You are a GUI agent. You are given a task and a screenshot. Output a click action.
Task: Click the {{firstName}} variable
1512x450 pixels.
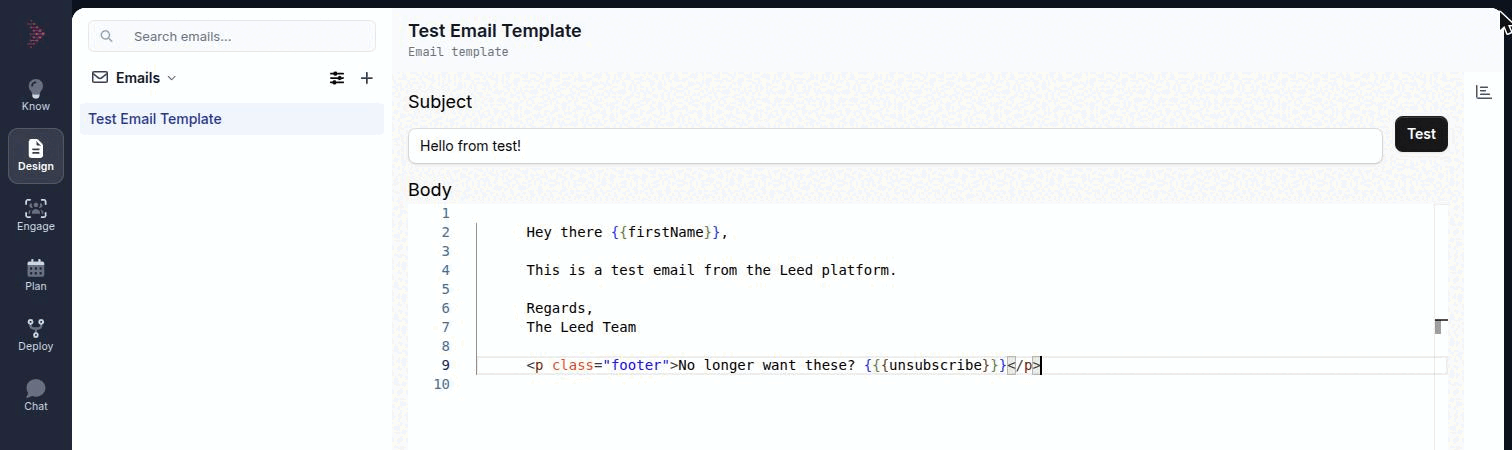click(x=666, y=232)
